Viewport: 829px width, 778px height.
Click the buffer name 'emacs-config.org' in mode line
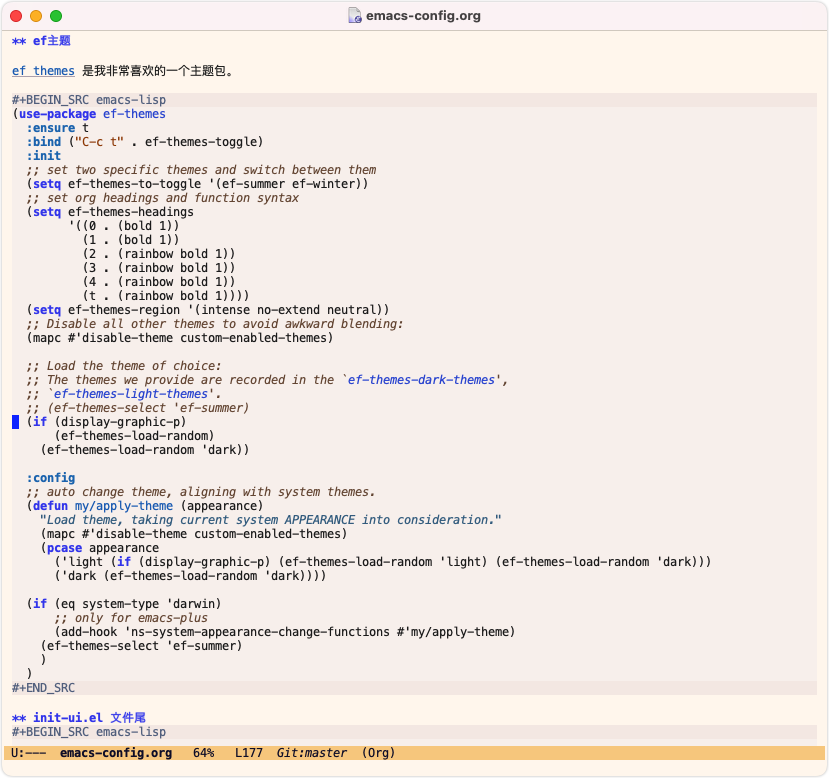116,753
